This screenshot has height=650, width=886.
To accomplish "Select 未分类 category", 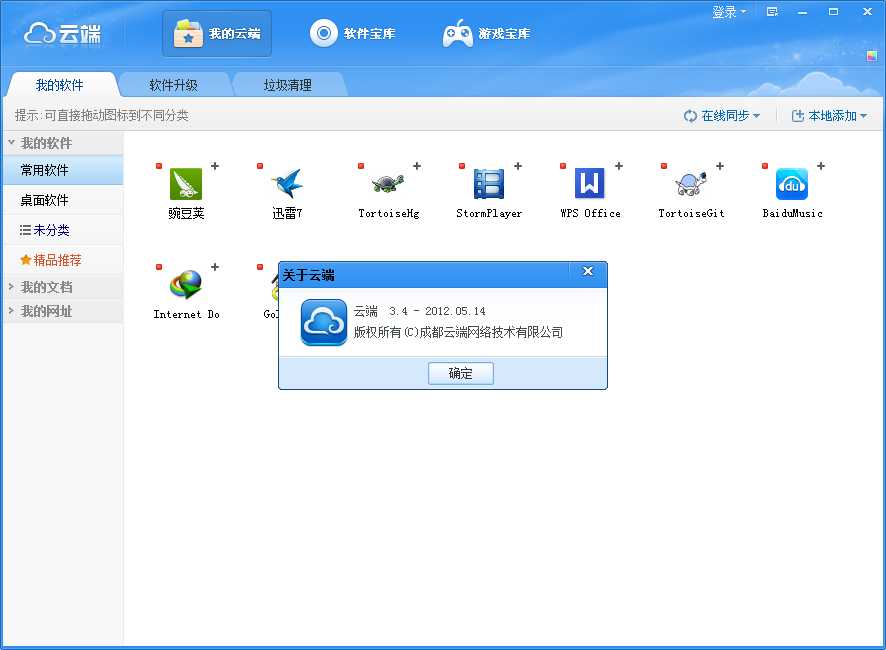I will coord(62,230).
